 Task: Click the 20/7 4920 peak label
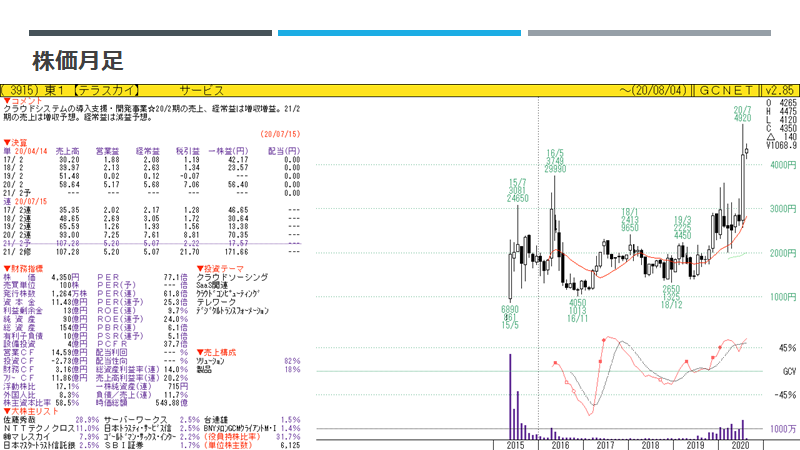coord(743,114)
